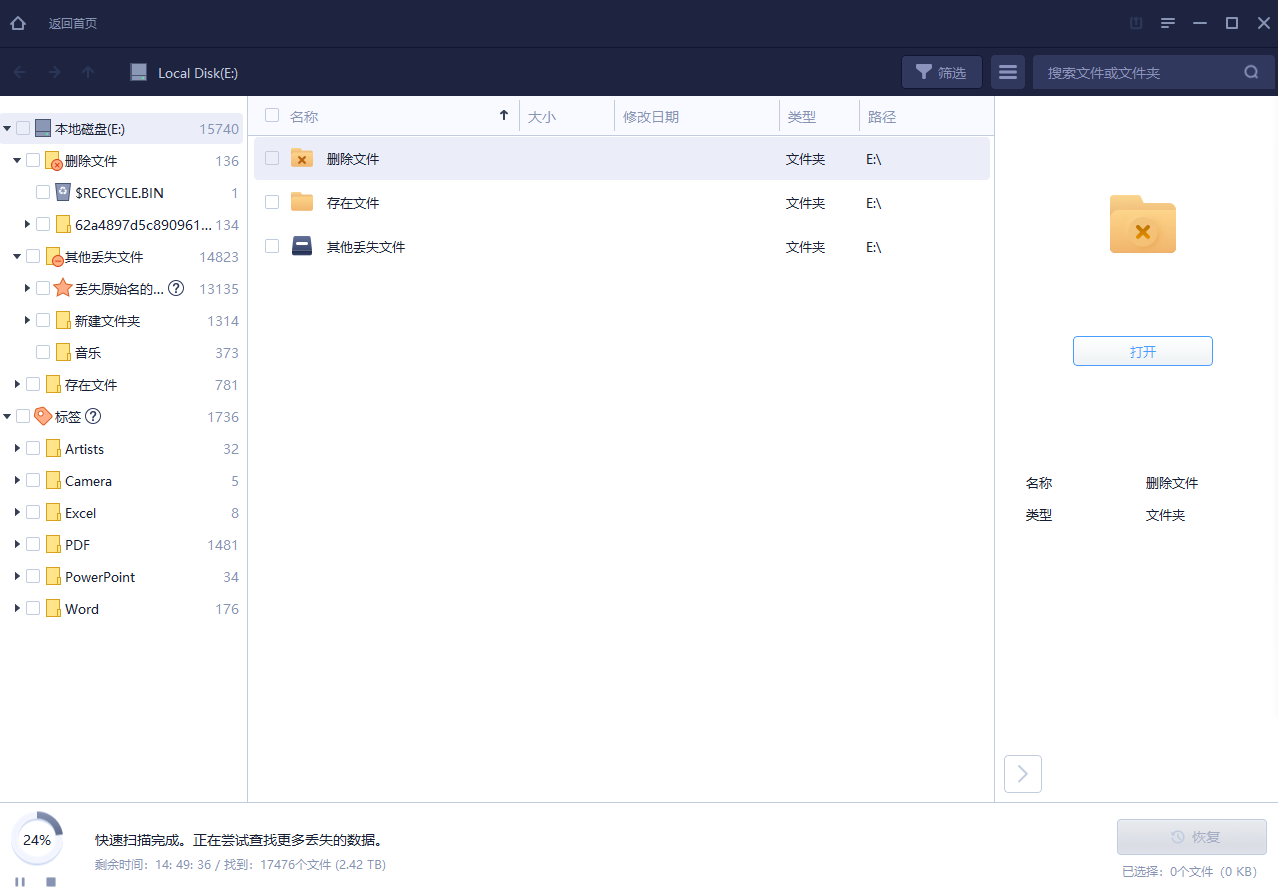The image size is (1278, 892).
Task: Click the Local Disk(E:) drive icon
Action: pyautogui.click(x=139, y=72)
